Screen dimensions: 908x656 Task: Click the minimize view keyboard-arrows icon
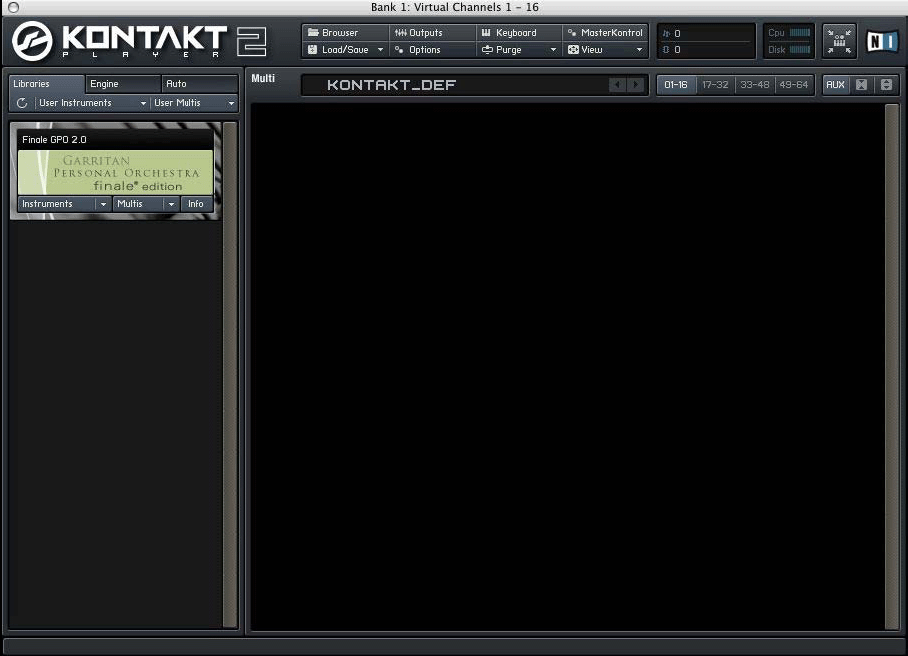839,41
